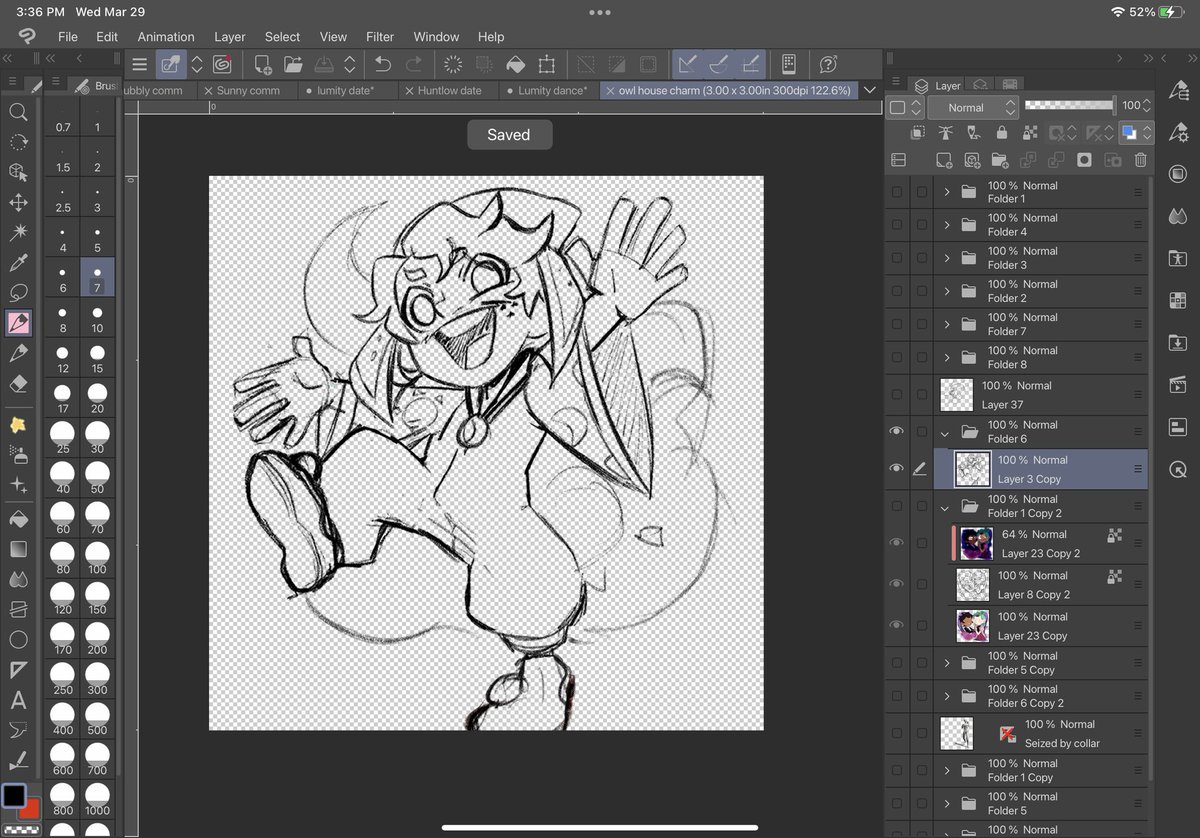The height and width of the screenshot is (838, 1200).
Task: Click the layer opacity slider
Action: click(x=1069, y=105)
